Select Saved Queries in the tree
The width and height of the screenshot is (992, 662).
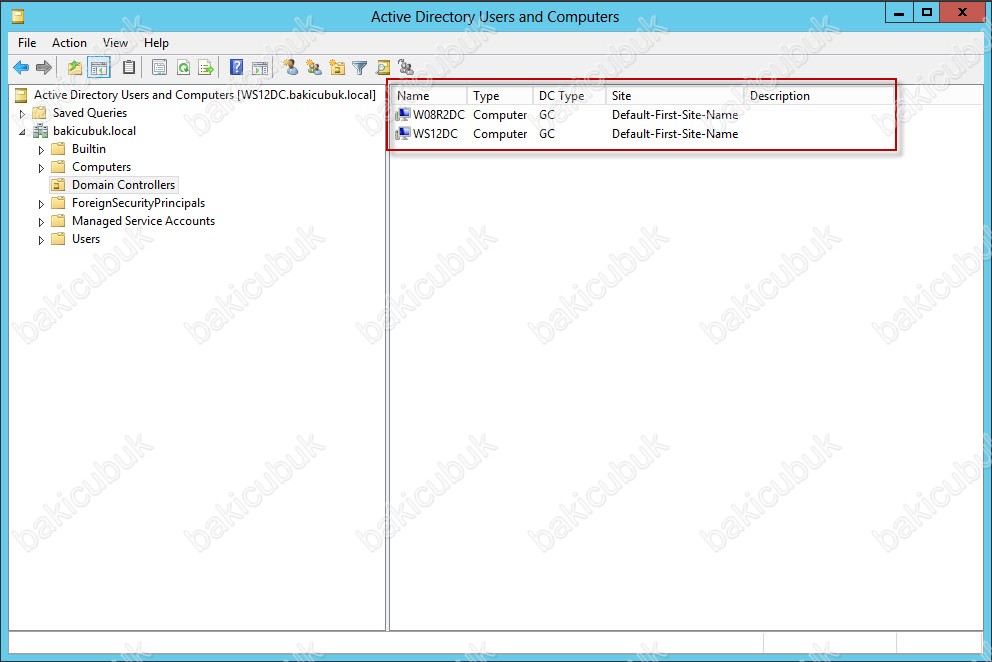pos(90,113)
